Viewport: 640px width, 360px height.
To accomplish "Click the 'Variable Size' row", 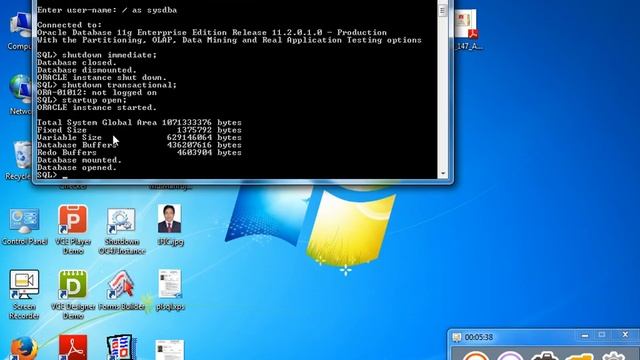I will tap(139, 138).
